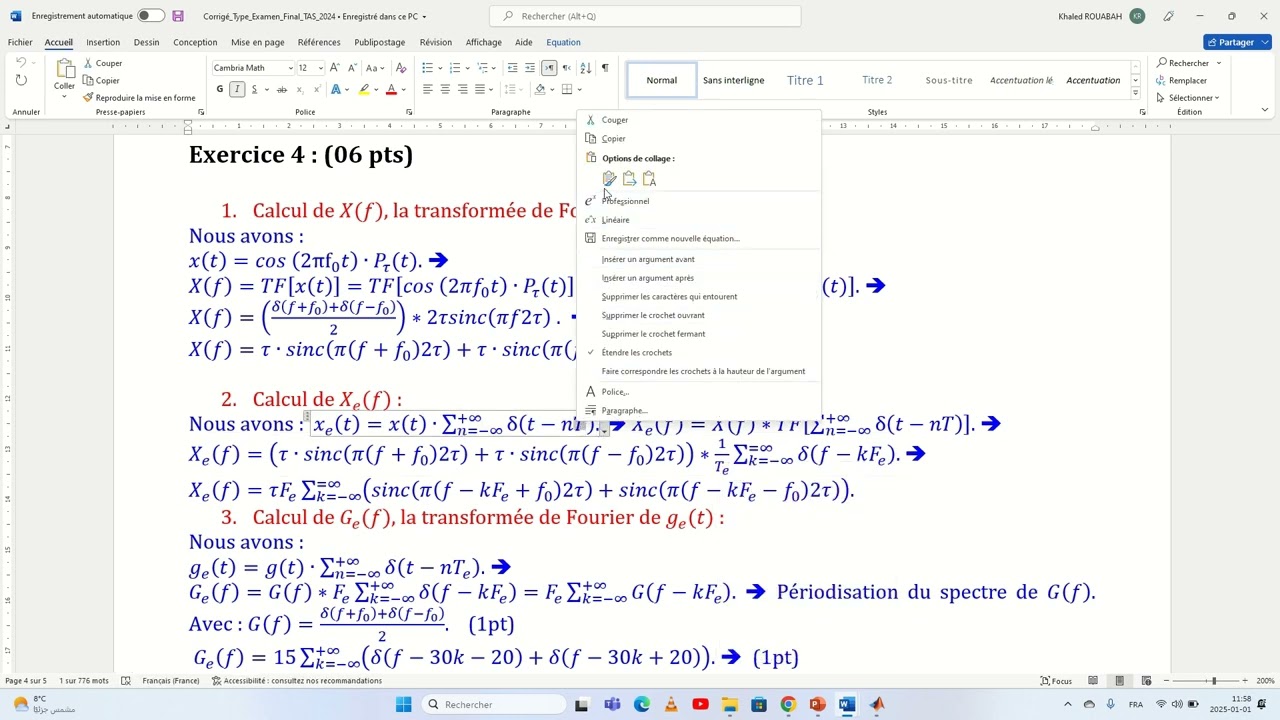The height and width of the screenshot is (720, 1280).
Task: Click the borders icon
Action: pyautogui.click(x=566, y=89)
